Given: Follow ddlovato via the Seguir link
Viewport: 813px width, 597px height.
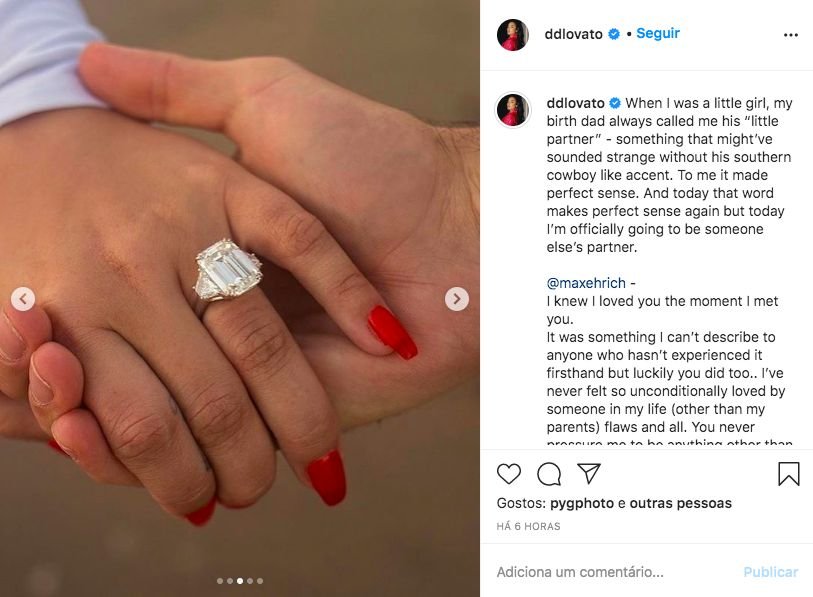Looking at the screenshot, I should 658,33.
